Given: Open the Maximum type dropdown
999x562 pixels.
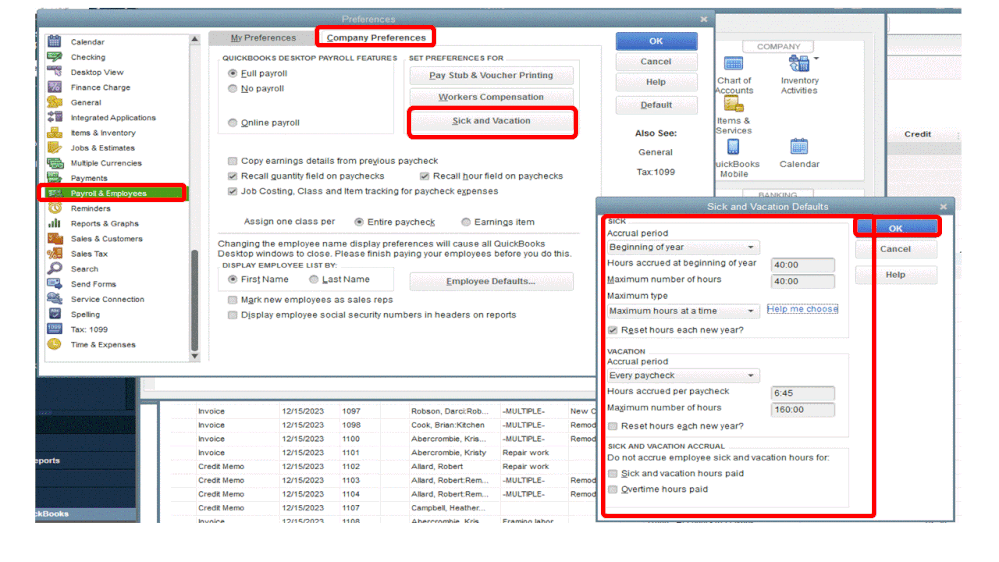Looking at the screenshot, I should (x=684, y=311).
